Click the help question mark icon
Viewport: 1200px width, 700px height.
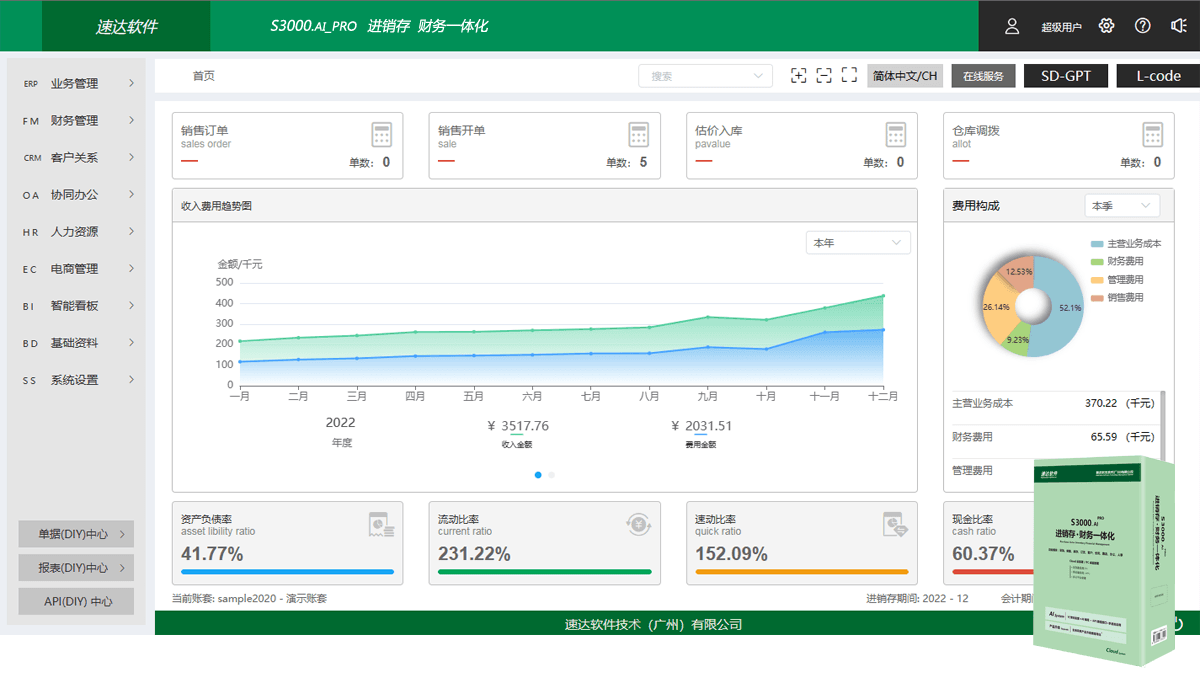coord(1142,26)
